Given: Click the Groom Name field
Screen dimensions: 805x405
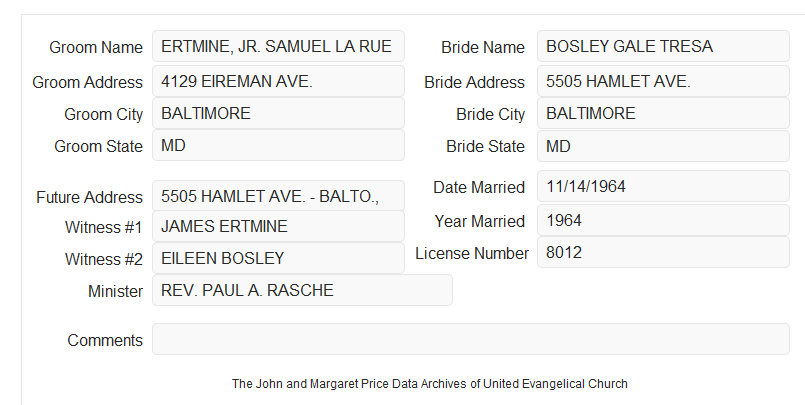Looking at the screenshot, I should click(x=278, y=46).
